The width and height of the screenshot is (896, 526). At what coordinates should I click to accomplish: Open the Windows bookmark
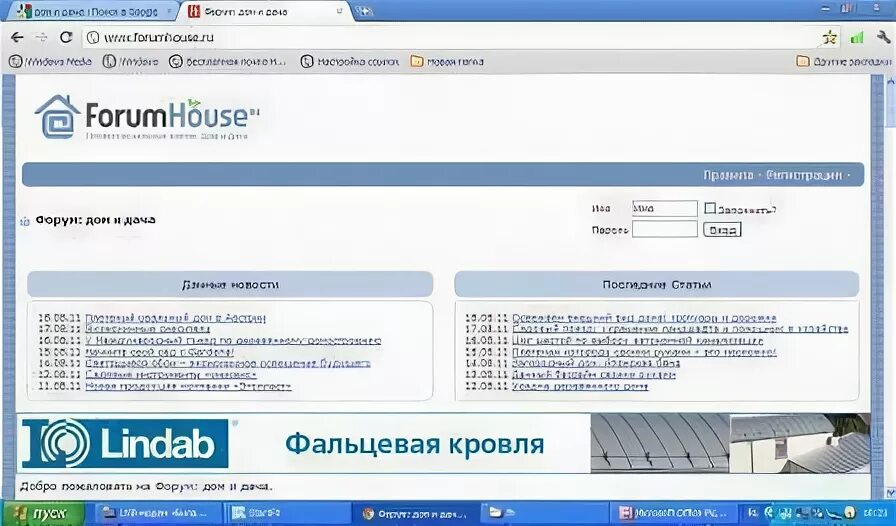coord(130,61)
